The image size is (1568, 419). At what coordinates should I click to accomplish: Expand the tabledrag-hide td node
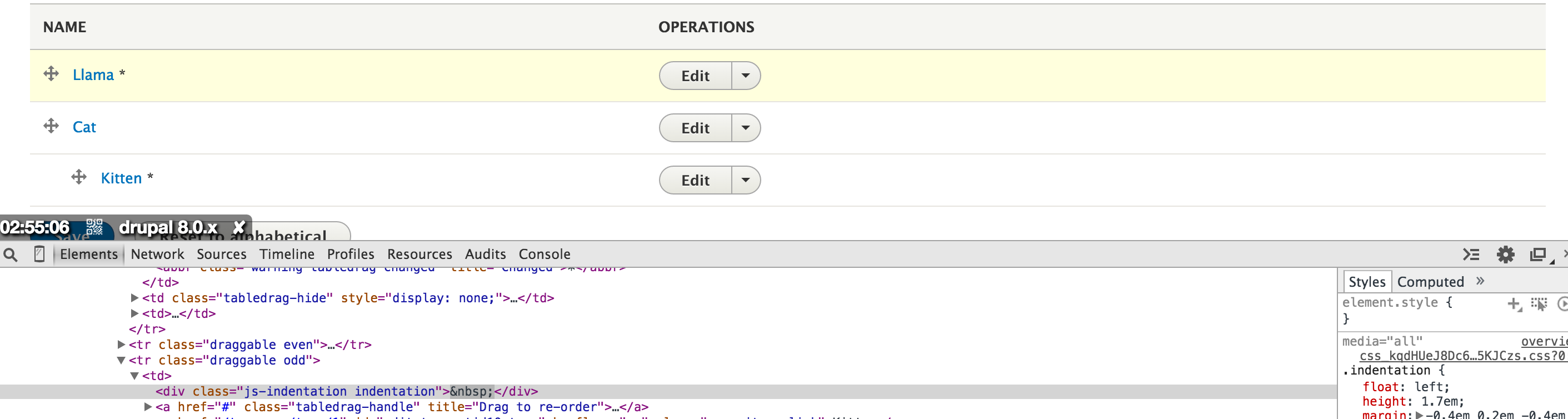(x=134, y=298)
